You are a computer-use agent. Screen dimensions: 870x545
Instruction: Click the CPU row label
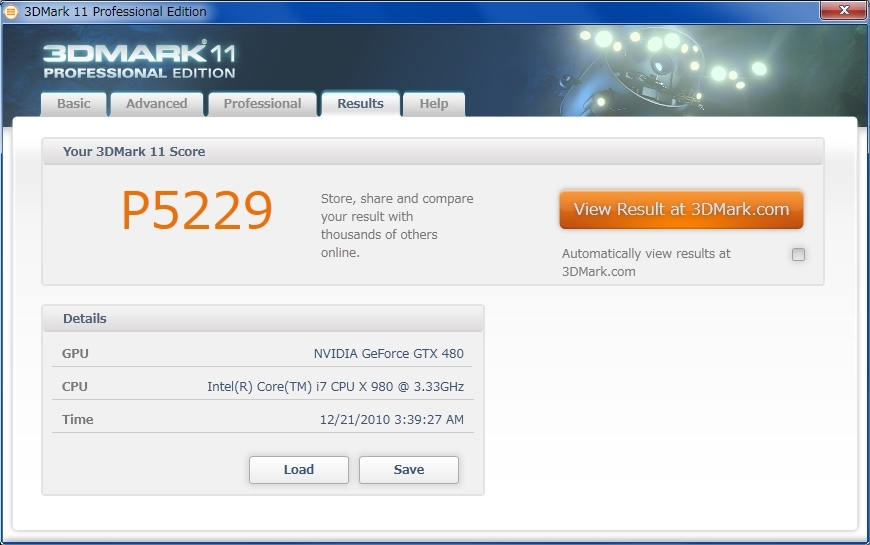click(x=75, y=386)
